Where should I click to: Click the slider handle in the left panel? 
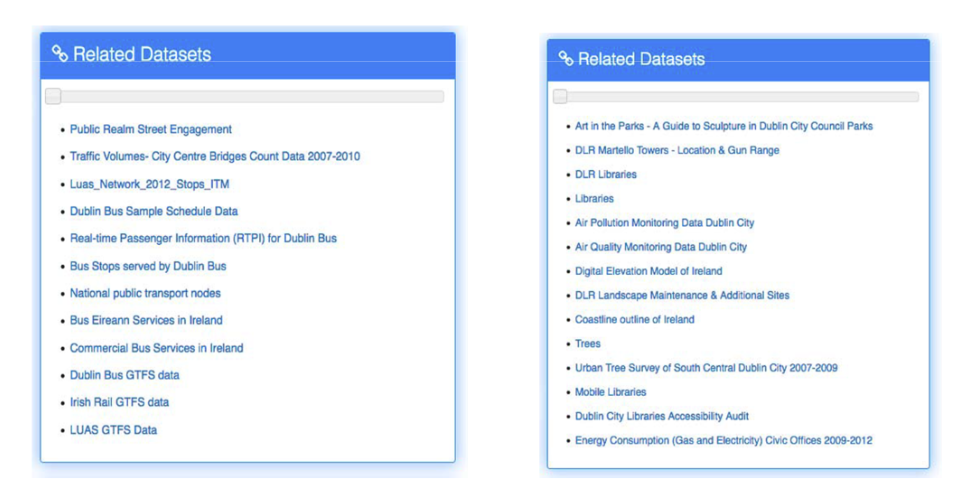tap(53, 96)
